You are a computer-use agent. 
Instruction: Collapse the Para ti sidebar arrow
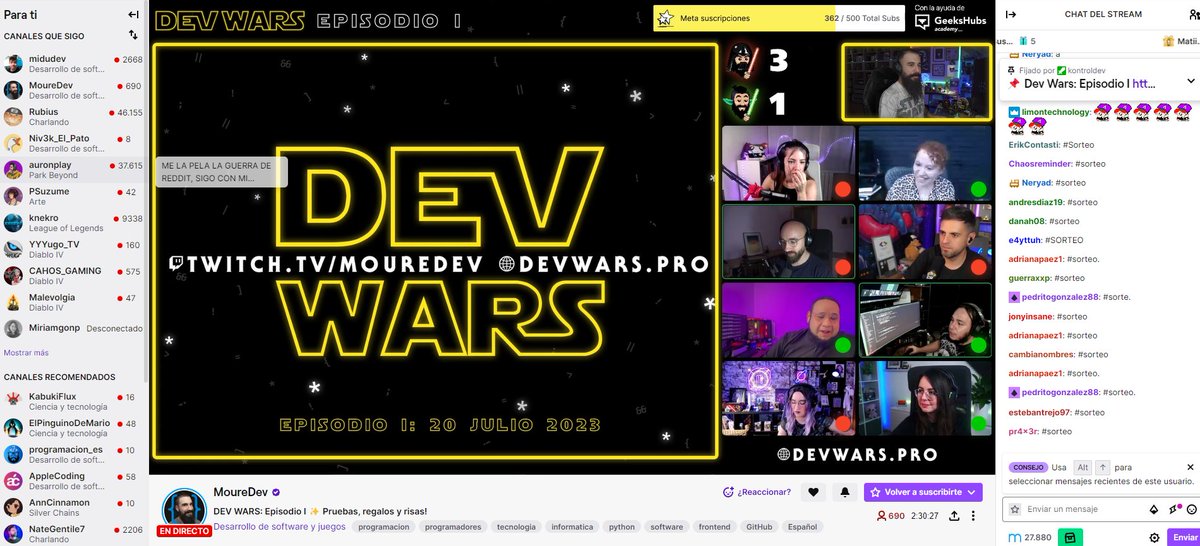pos(133,15)
